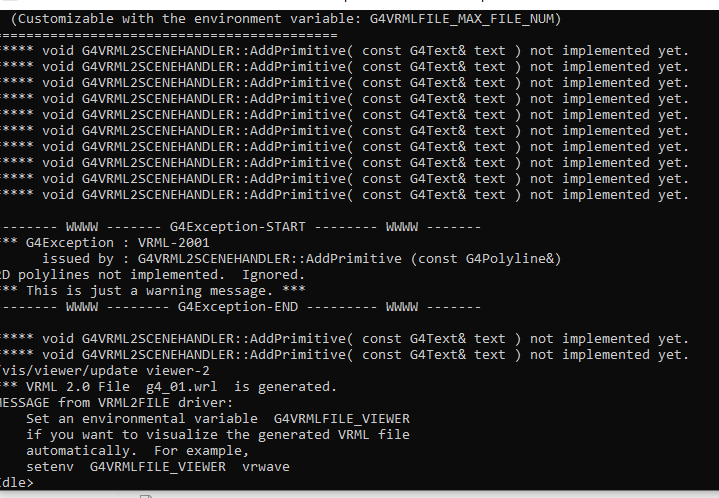Click the last G4Text line above /vis/viewer/update
This screenshot has height=498, width=719.
(344, 354)
